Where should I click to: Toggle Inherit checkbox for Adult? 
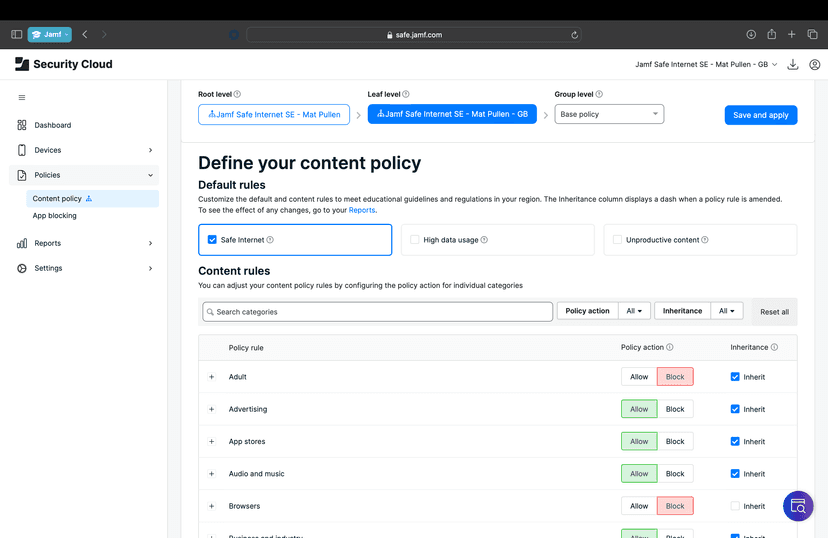point(735,376)
